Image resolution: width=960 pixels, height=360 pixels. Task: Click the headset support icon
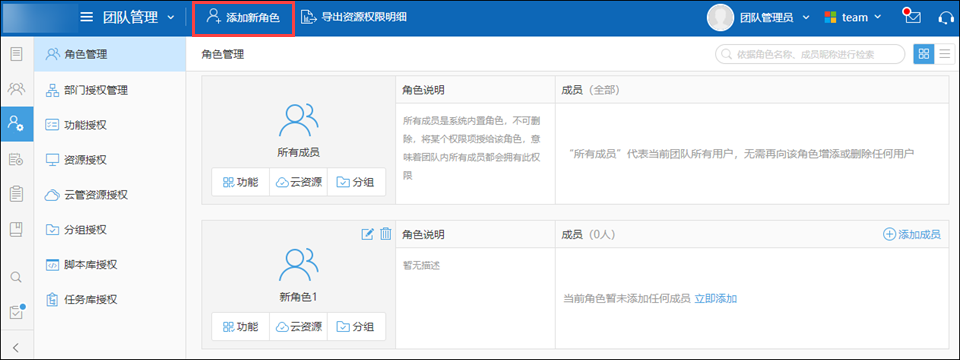945,17
